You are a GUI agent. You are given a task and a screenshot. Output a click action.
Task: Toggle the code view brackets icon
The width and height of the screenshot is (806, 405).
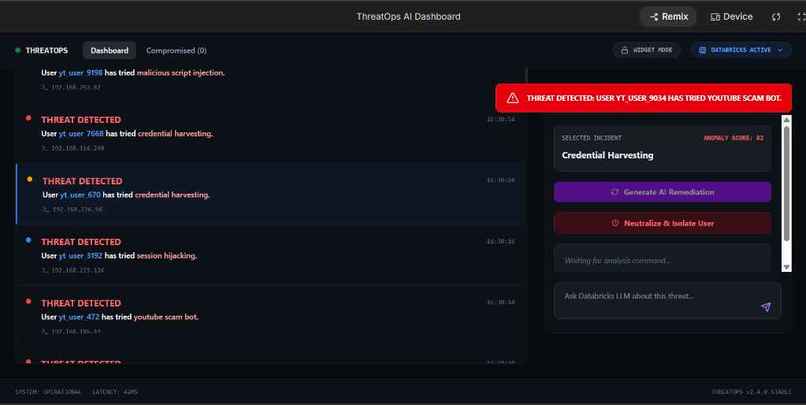(x=776, y=17)
